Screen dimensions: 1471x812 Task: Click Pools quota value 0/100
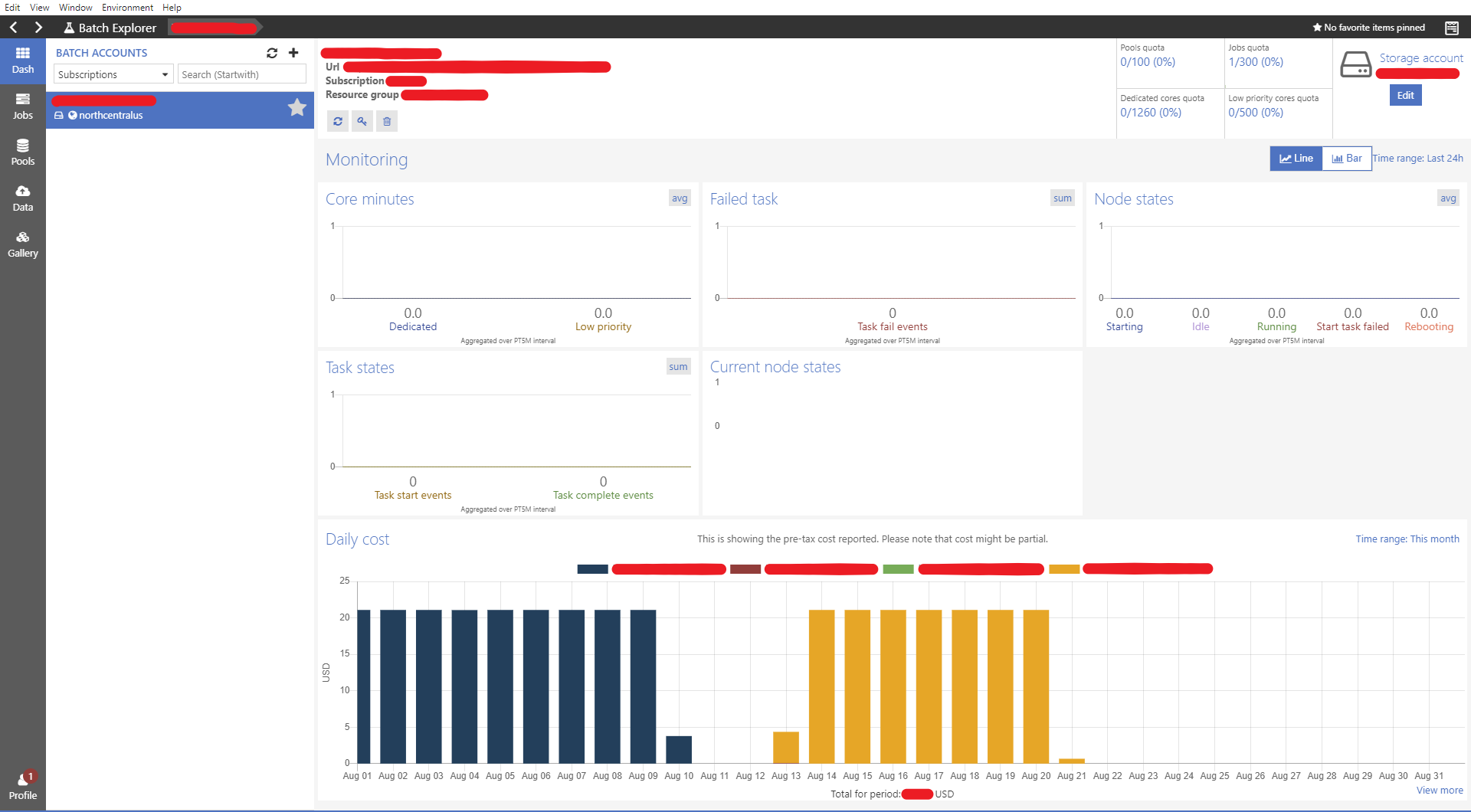(x=1148, y=62)
